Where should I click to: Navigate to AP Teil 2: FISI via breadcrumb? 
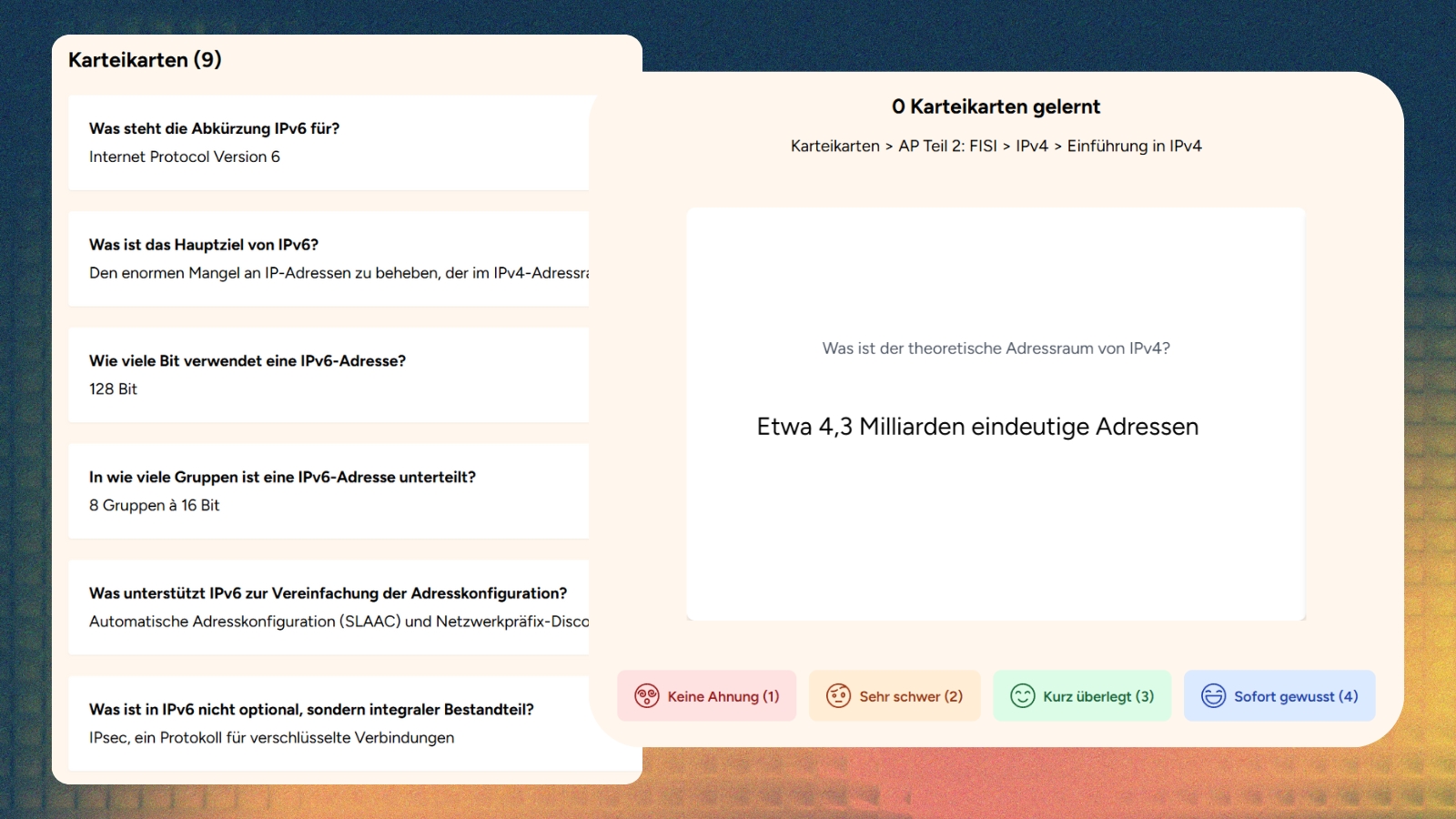pyautogui.click(x=946, y=146)
